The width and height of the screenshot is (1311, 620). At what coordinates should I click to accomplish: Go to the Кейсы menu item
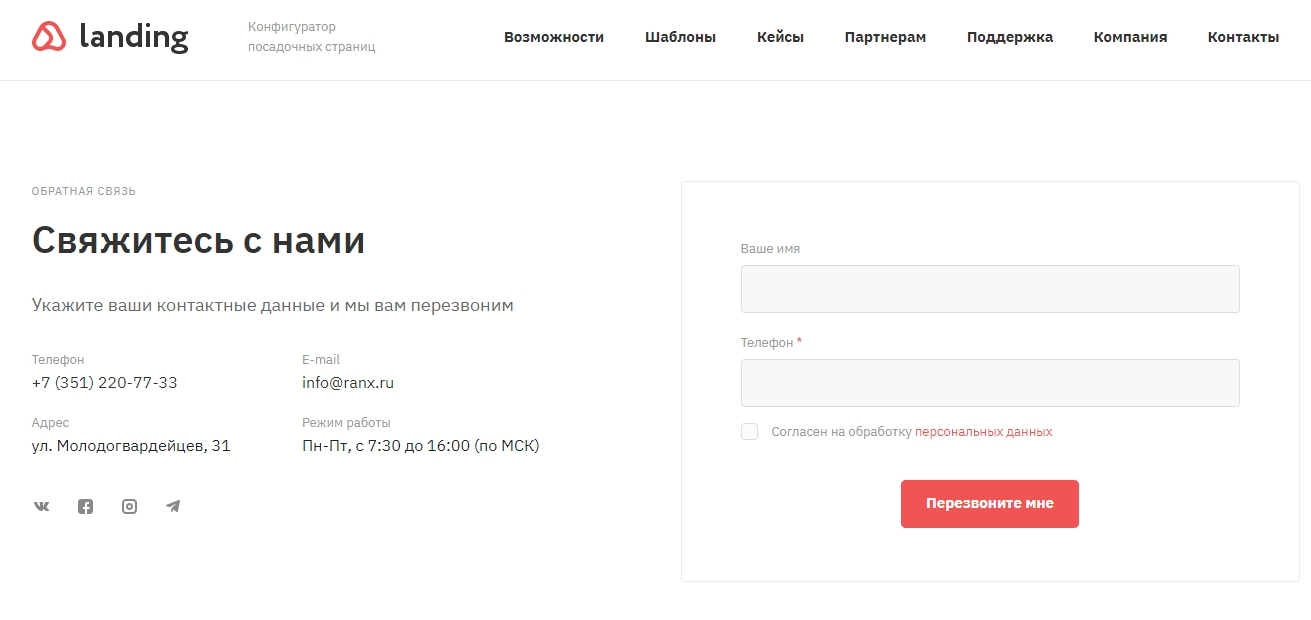pos(780,37)
